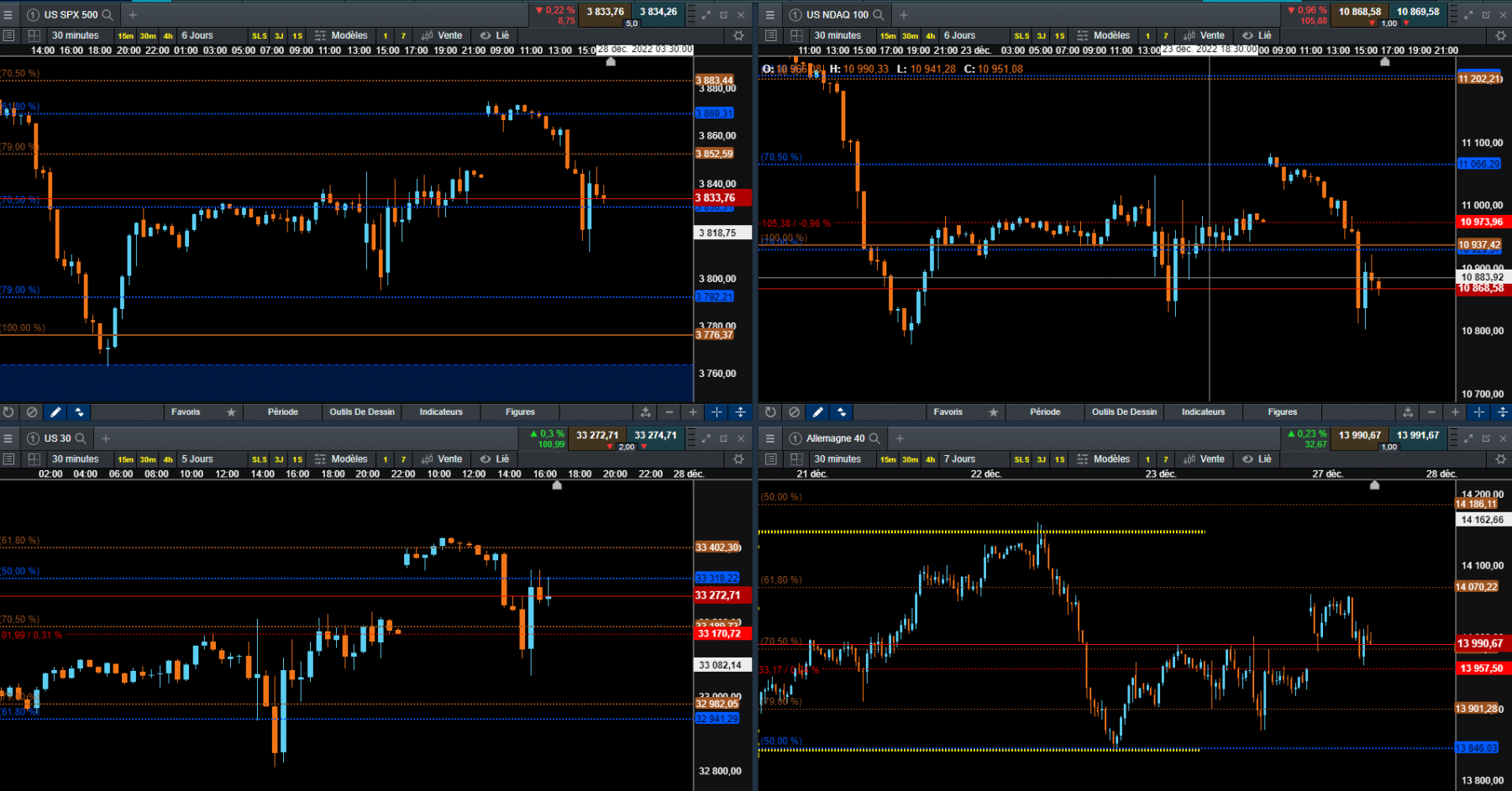Toggle Lié link in US 30 toolbar
The width and height of the screenshot is (1512, 791).
tap(495, 459)
